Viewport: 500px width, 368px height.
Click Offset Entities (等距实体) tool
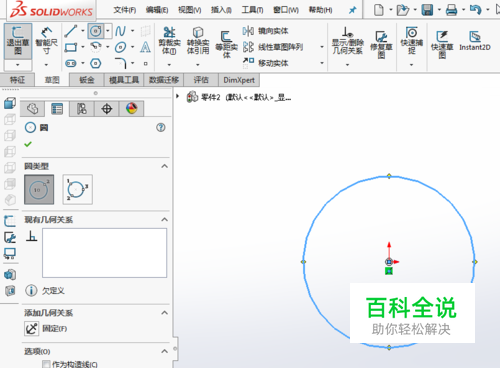[226, 44]
